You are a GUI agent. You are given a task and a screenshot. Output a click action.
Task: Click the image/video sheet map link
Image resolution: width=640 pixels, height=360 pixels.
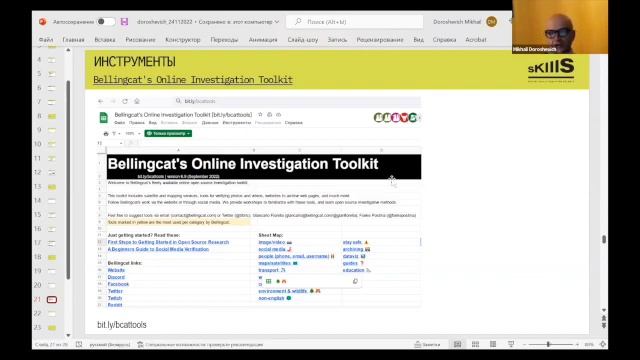(272, 242)
